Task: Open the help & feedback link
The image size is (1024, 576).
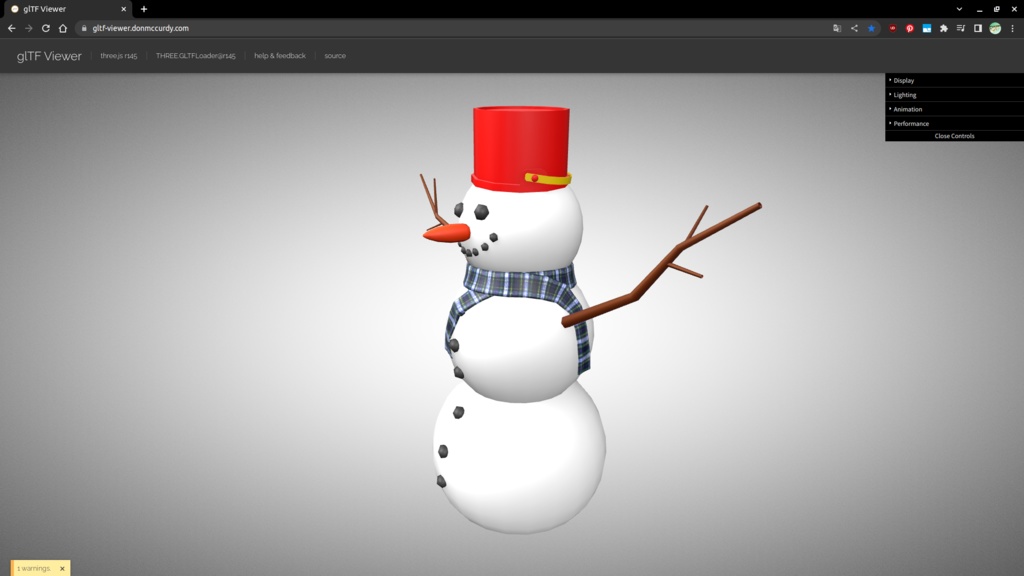Action: 280,56
